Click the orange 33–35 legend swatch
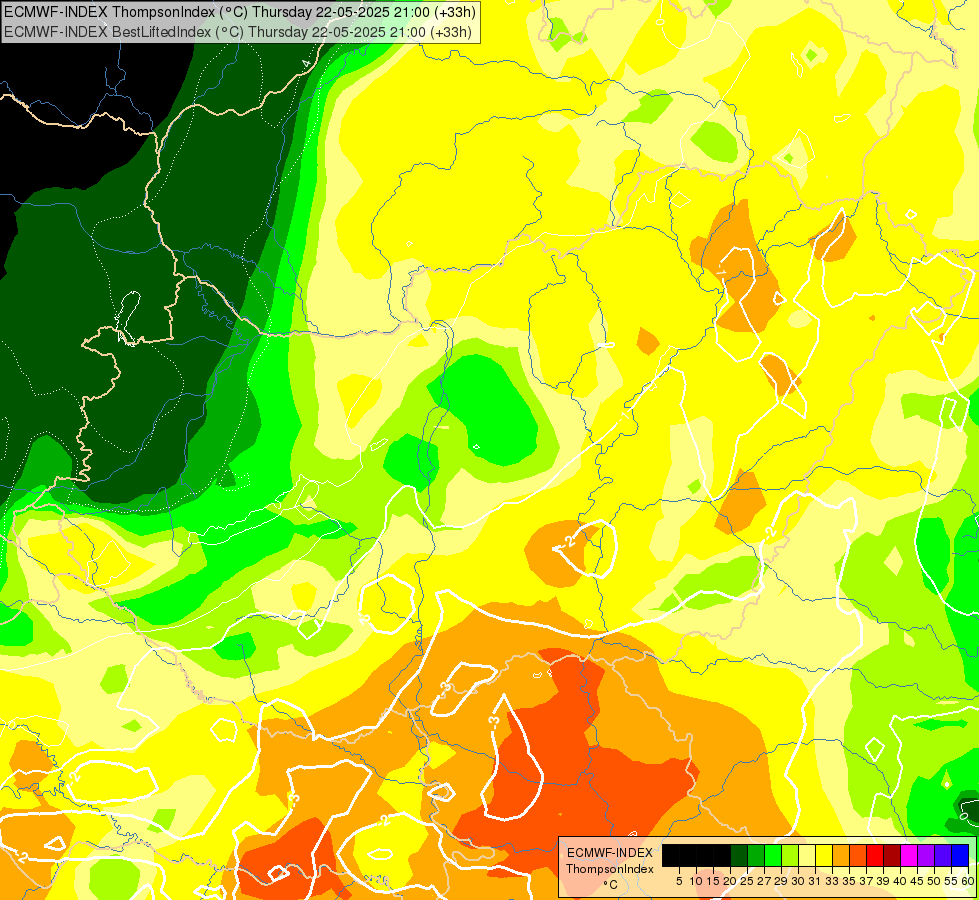The width and height of the screenshot is (979, 900). [x=841, y=856]
